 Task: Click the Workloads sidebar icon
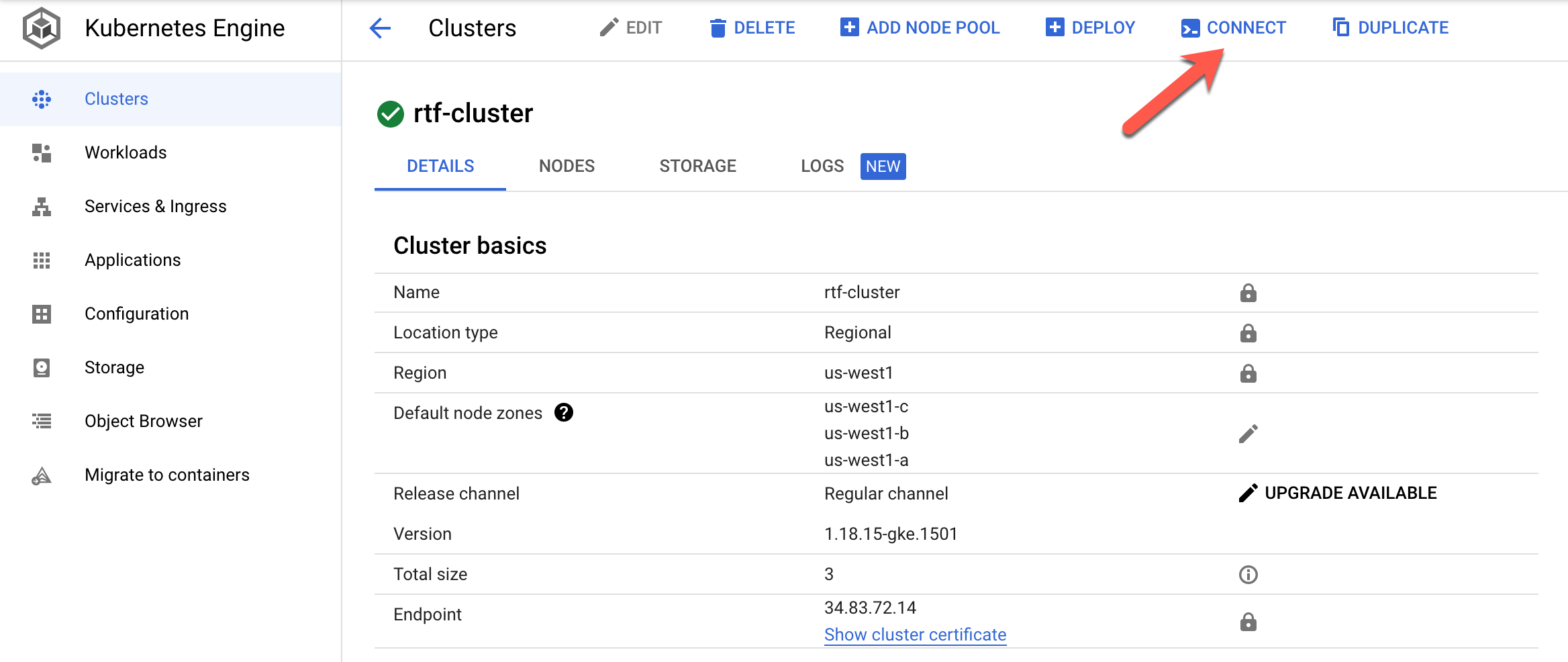[x=42, y=153]
